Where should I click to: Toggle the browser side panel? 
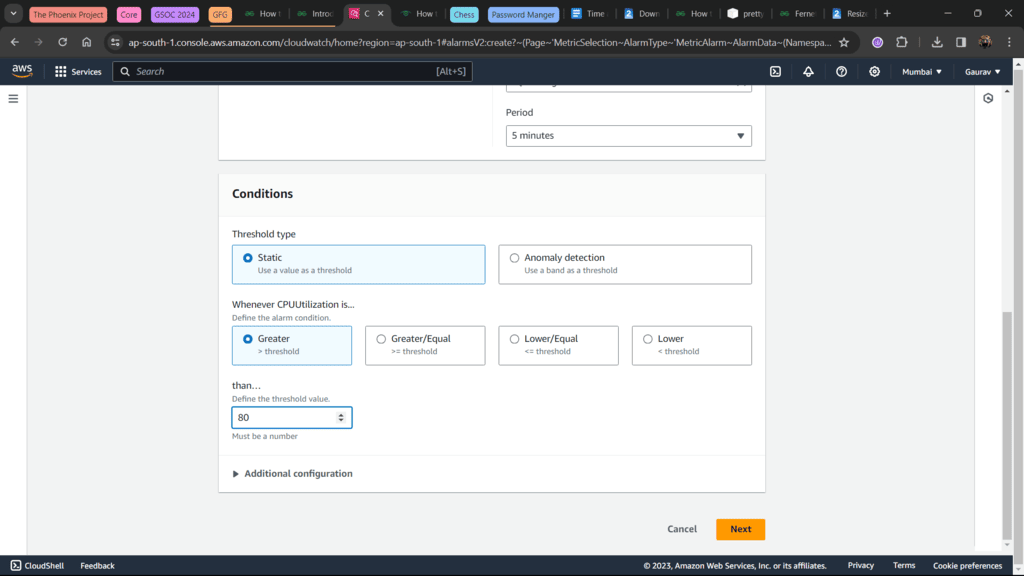pyautogui.click(x=961, y=42)
